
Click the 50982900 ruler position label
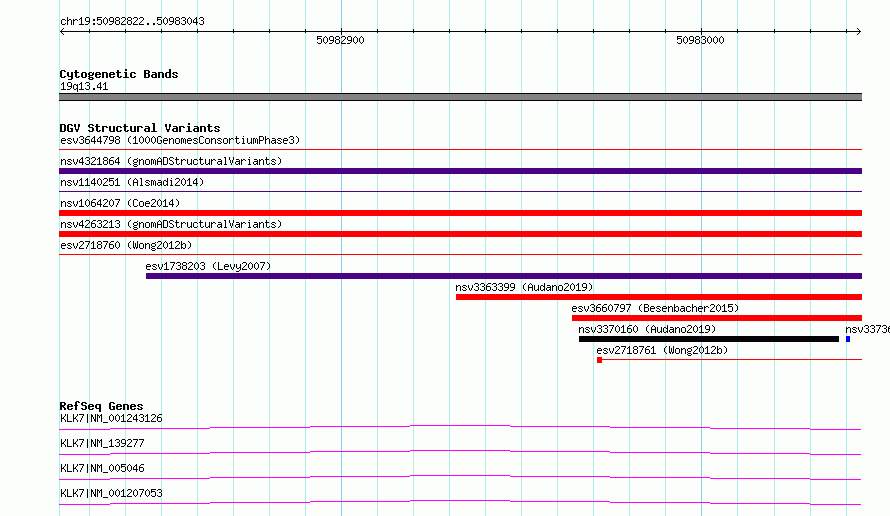point(340,40)
